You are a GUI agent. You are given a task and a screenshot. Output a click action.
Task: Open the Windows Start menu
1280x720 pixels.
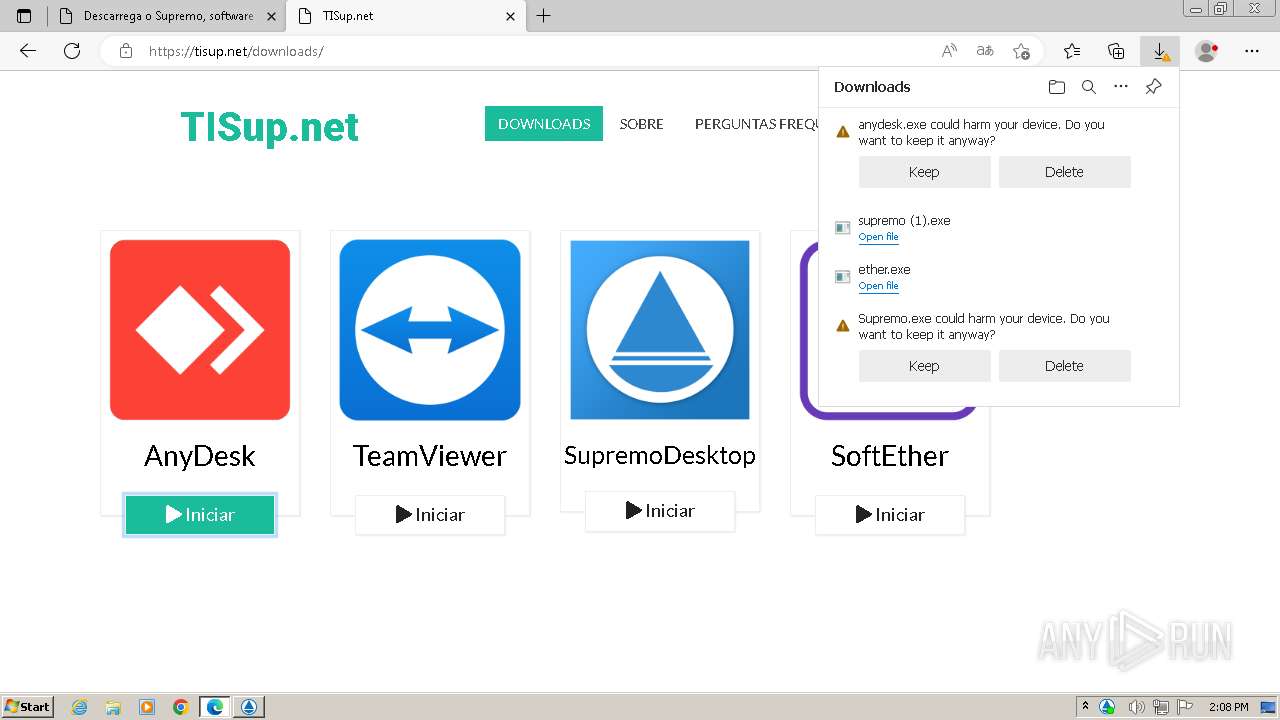click(x=27, y=707)
